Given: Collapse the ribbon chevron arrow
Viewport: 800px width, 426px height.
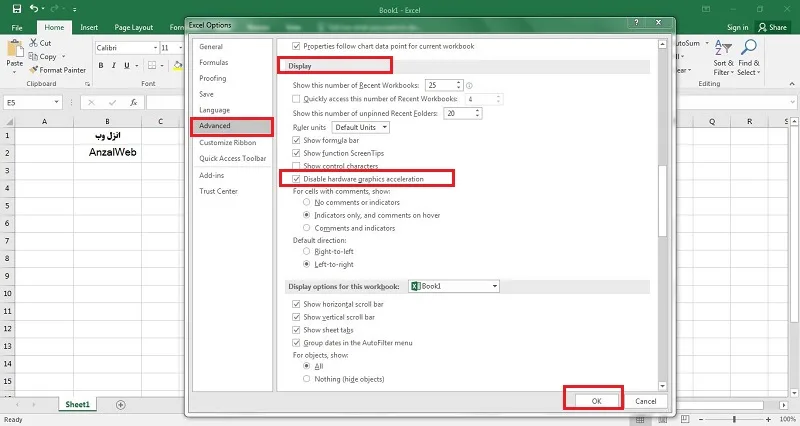Looking at the screenshot, I should tap(791, 84).
